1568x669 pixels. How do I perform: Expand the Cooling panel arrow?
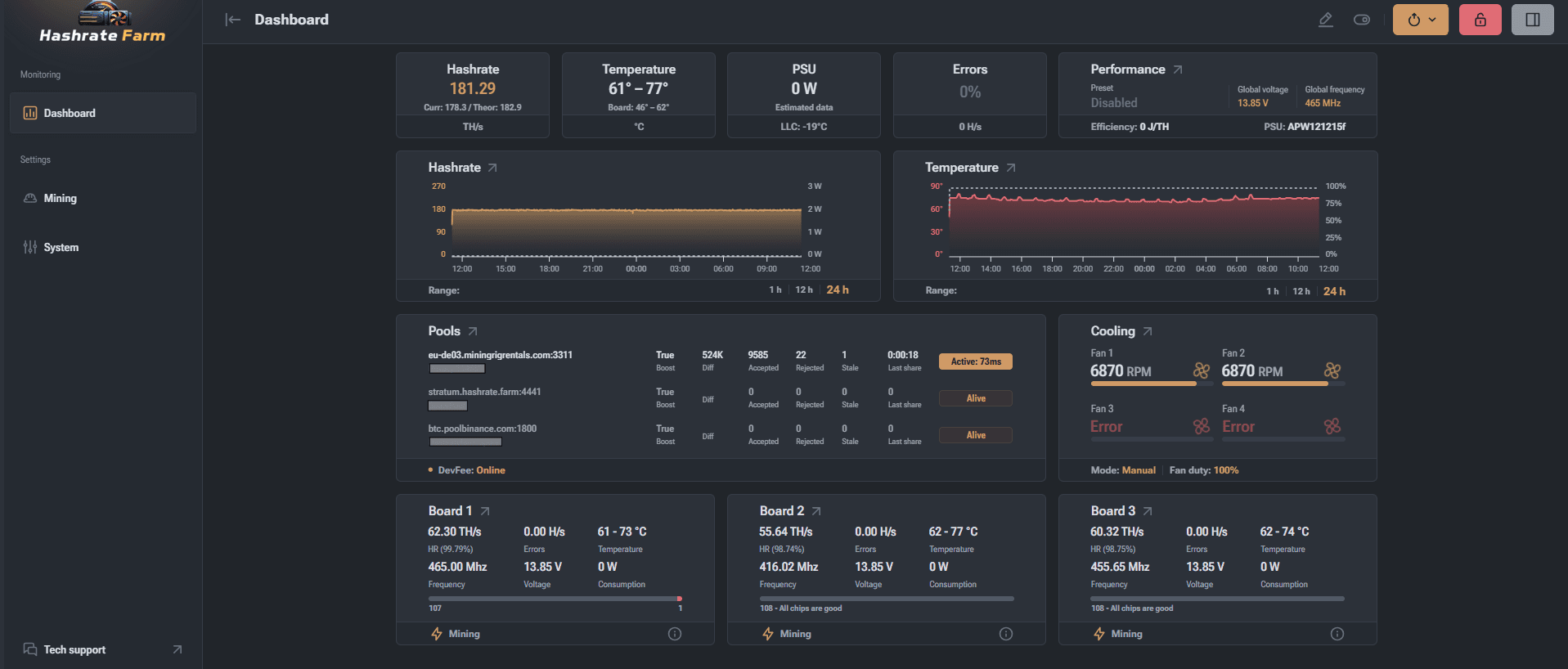pos(1148,331)
